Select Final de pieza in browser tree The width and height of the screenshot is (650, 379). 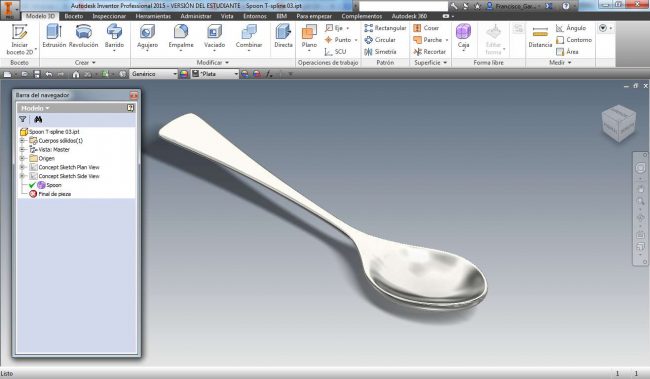point(50,194)
